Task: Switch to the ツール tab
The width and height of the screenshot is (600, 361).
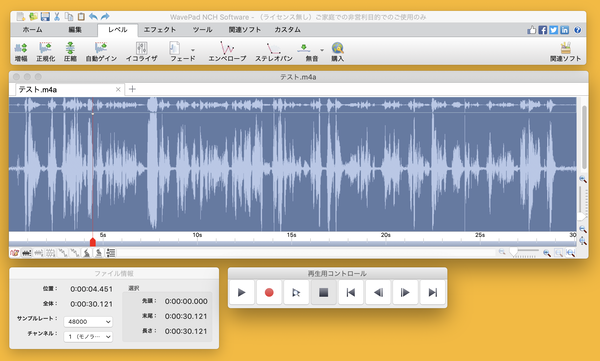Action: [202, 29]
